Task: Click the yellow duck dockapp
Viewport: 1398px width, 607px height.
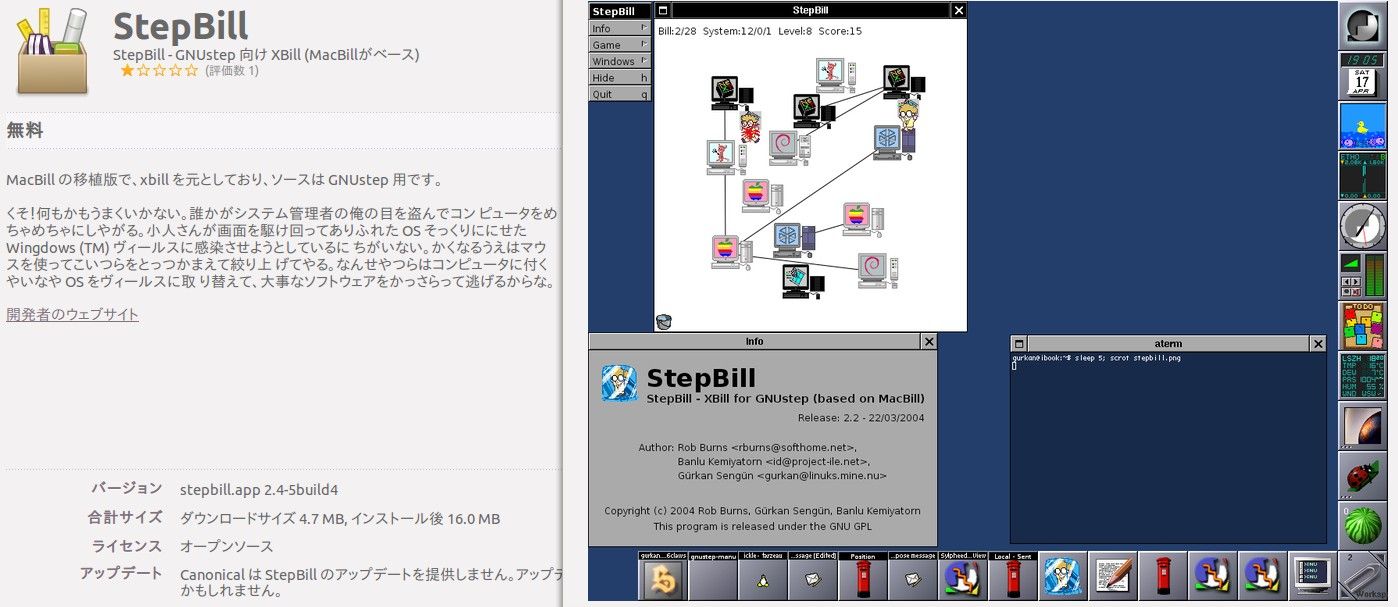Action: [1362, 125]
